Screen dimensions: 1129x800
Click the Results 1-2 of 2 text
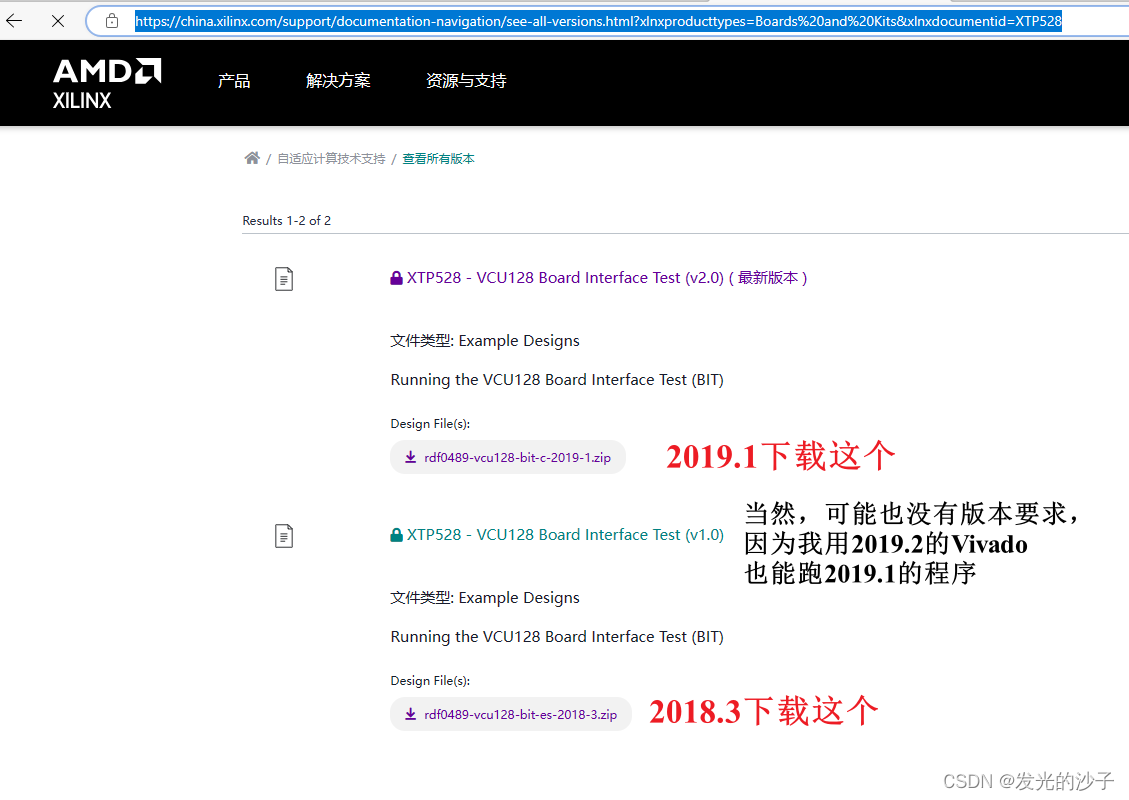(287, 220)
